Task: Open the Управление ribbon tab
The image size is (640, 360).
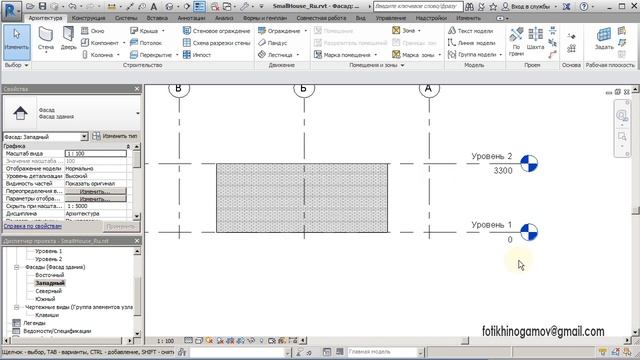Action: point(391,18)
